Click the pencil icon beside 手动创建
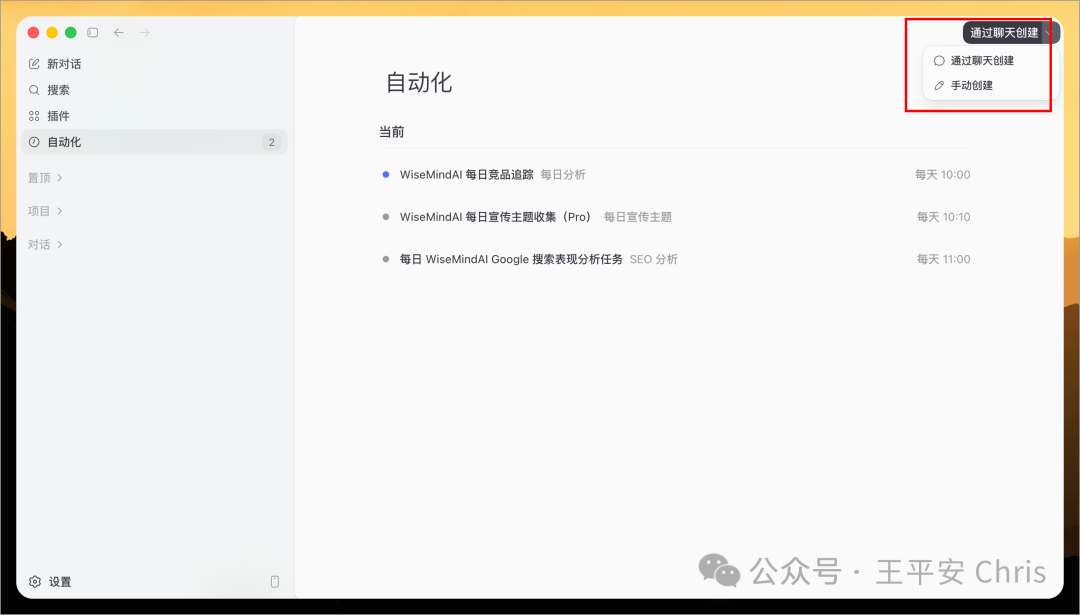This screenshot has height=615, width=1080. click(x=939, y=85)
